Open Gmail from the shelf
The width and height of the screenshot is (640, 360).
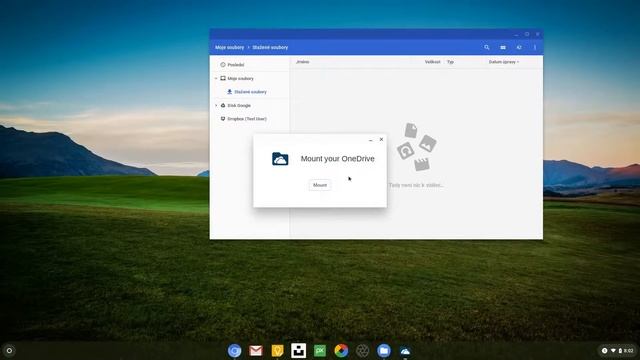pyautogui.click(x=256, y=350)
